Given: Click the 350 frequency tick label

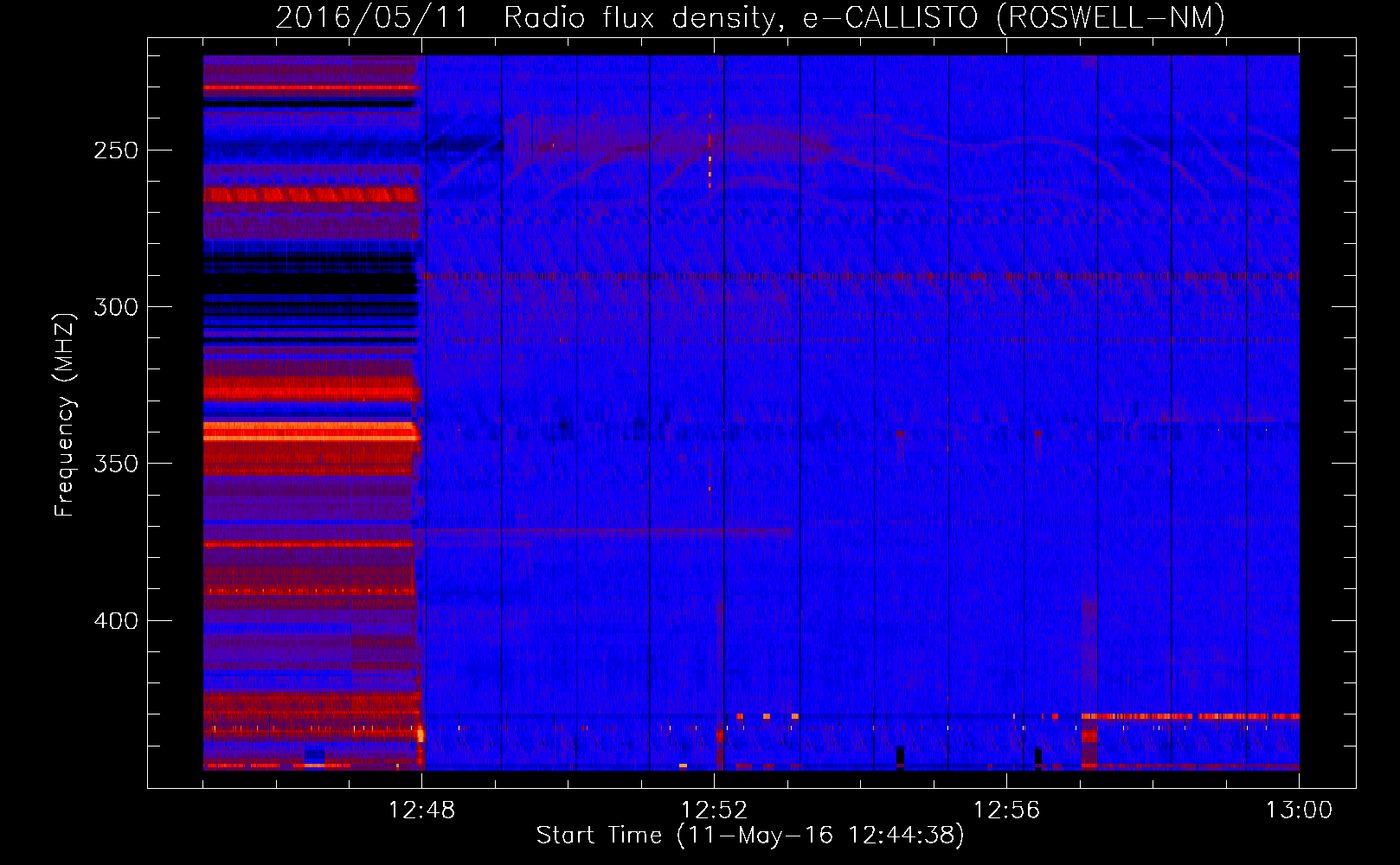Looking at the screenshot, I should [x=116, y=464].
